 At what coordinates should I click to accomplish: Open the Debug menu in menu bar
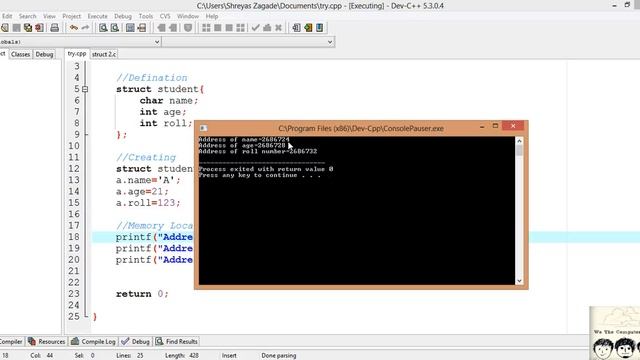coord(123,16)
